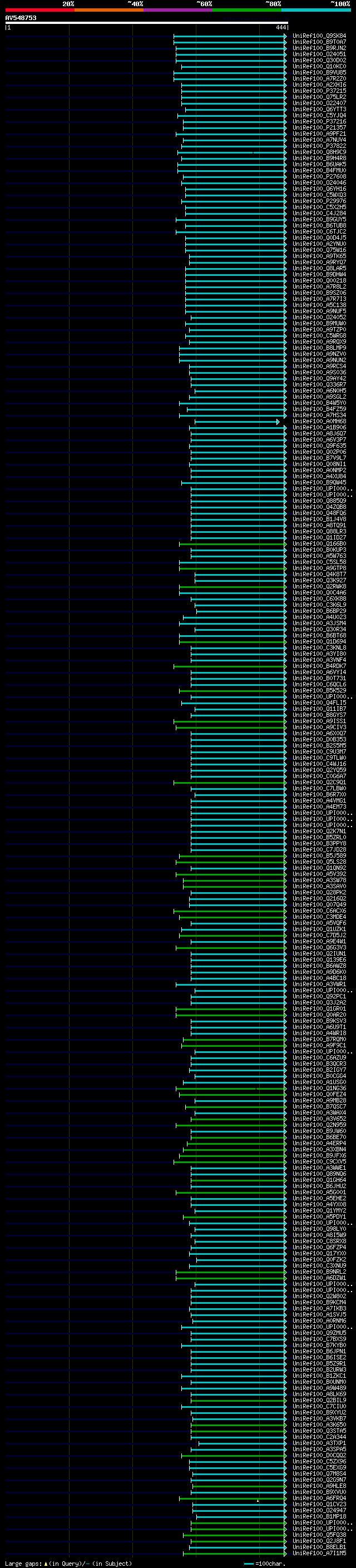Viewport: 356px width, 1568px height.
Task: Open the UniRef100_Q9SK84 hit link
Action: coord(319,36)
